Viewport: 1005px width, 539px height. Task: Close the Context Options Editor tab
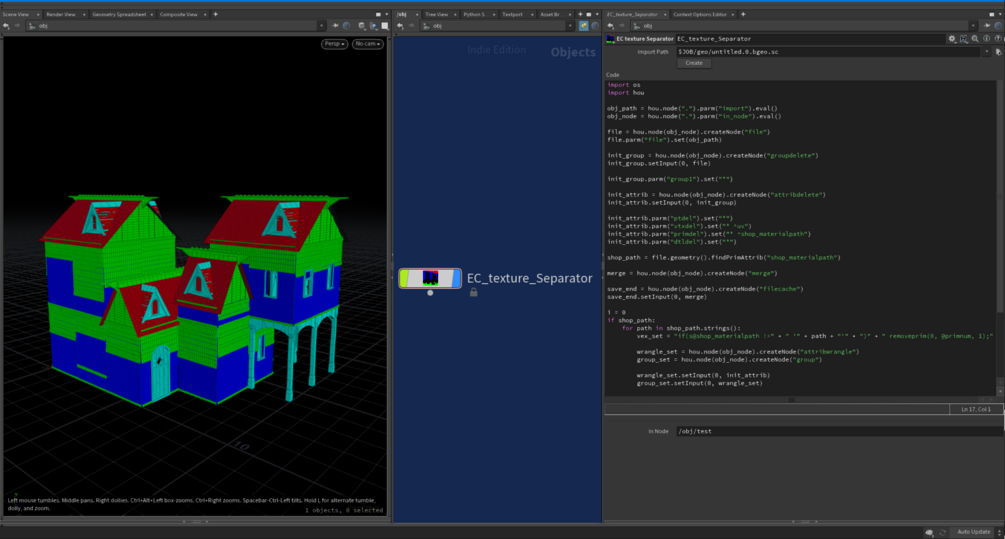(734, 14)
